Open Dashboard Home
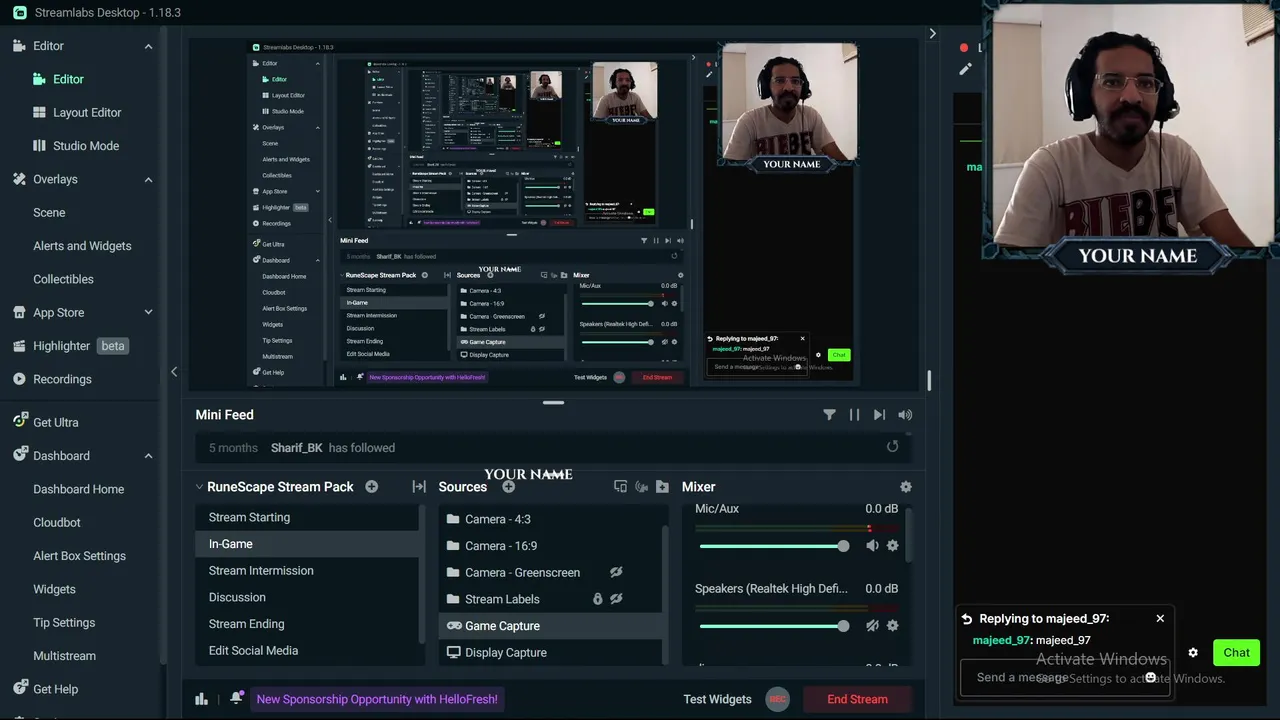Image resolution: width=1280 pixels, height=720 pixels. pos(78,489)
